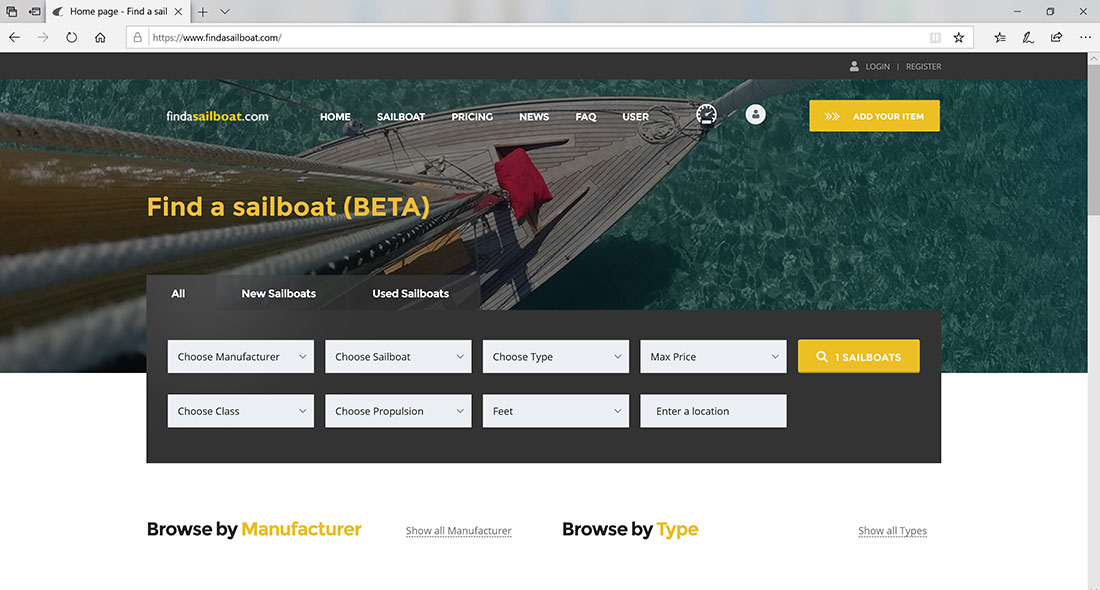Reload the page with refresh icon
This screenshot has width=1100, height=590.
point(72,37)
